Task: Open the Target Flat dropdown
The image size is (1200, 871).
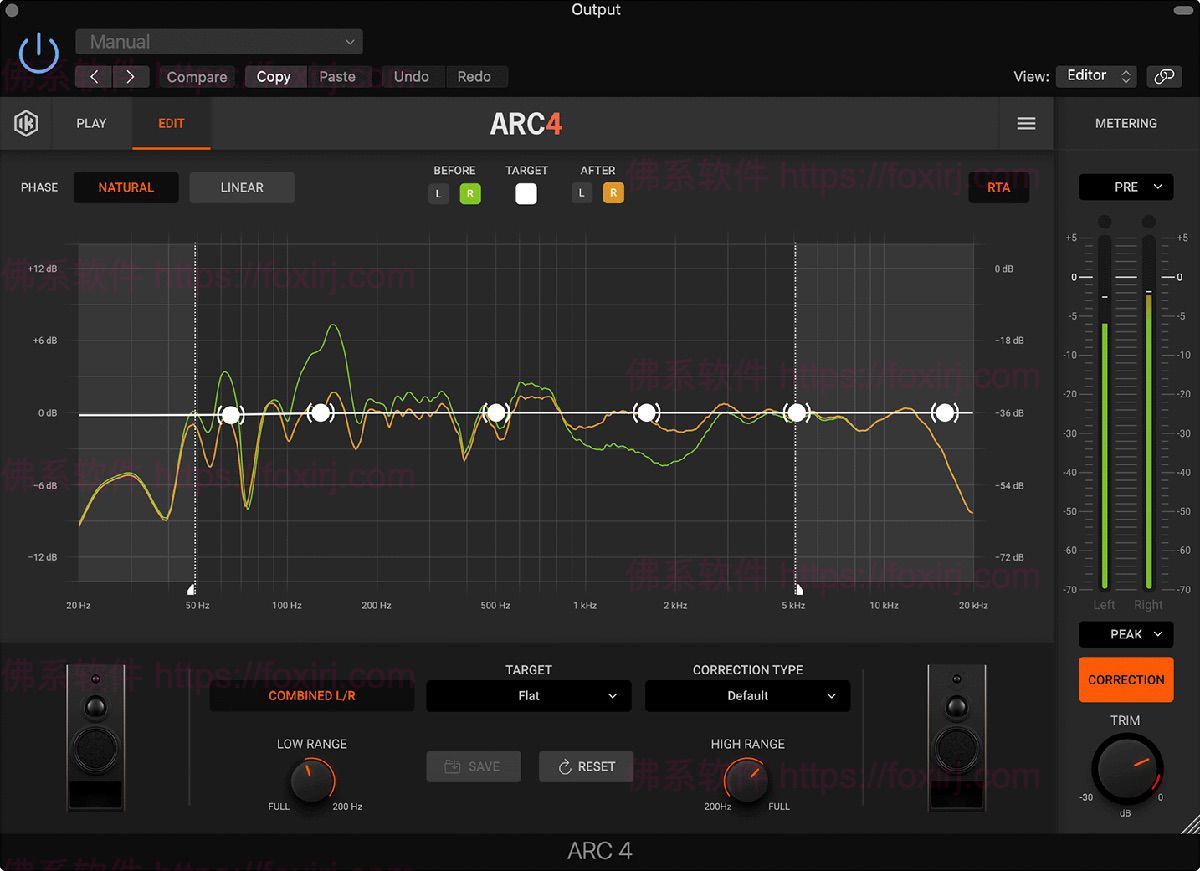Action: click(528, 696)
